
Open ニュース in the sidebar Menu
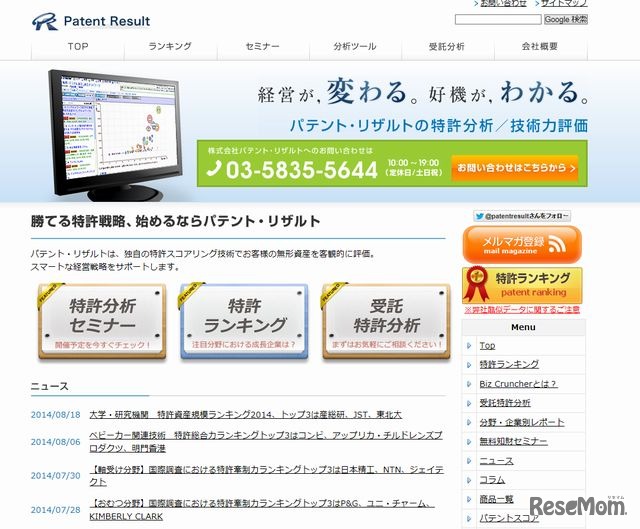click(x=496, y=461)
